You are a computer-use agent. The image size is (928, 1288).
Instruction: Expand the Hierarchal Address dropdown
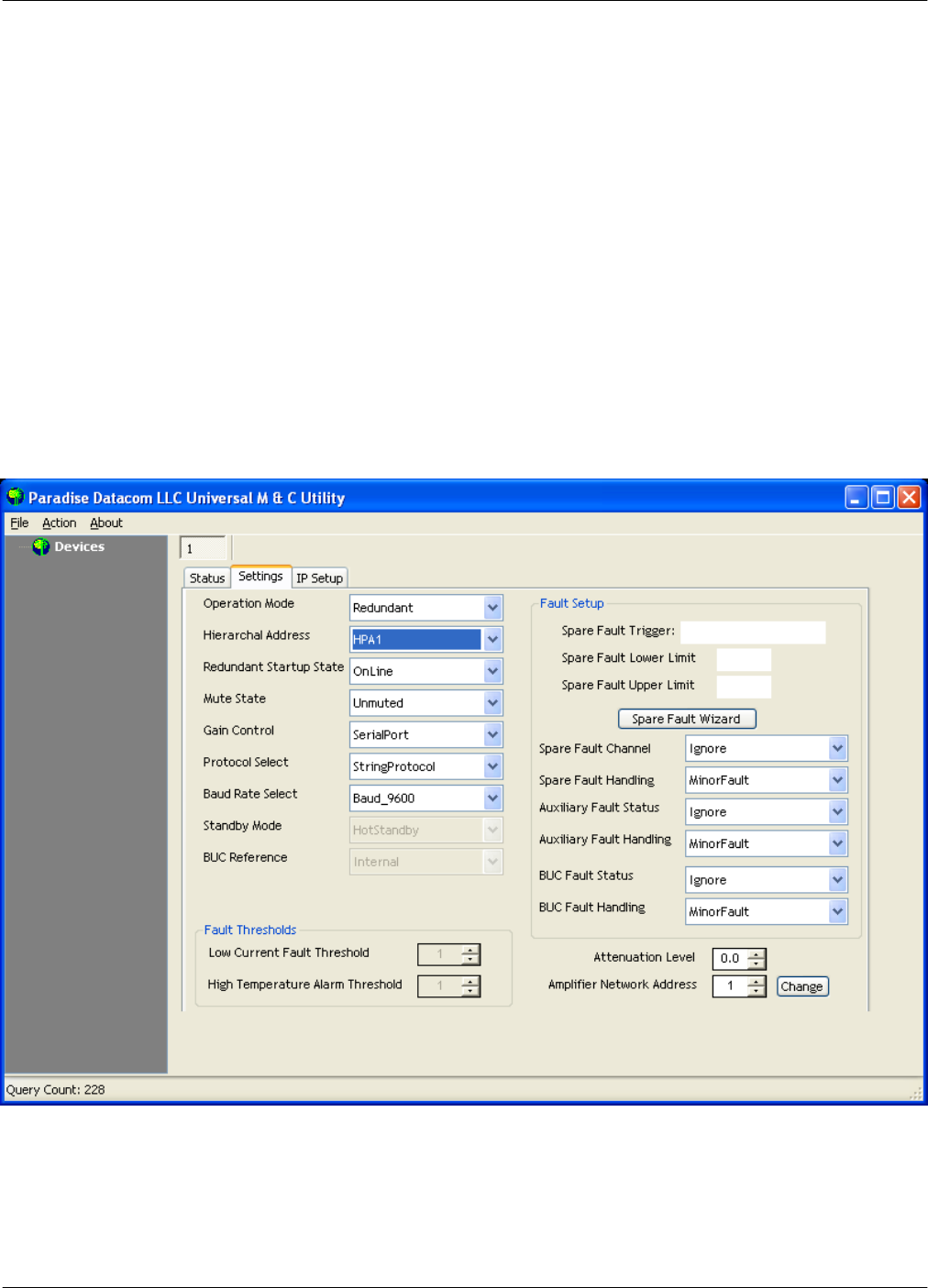[x=493, y=639]
